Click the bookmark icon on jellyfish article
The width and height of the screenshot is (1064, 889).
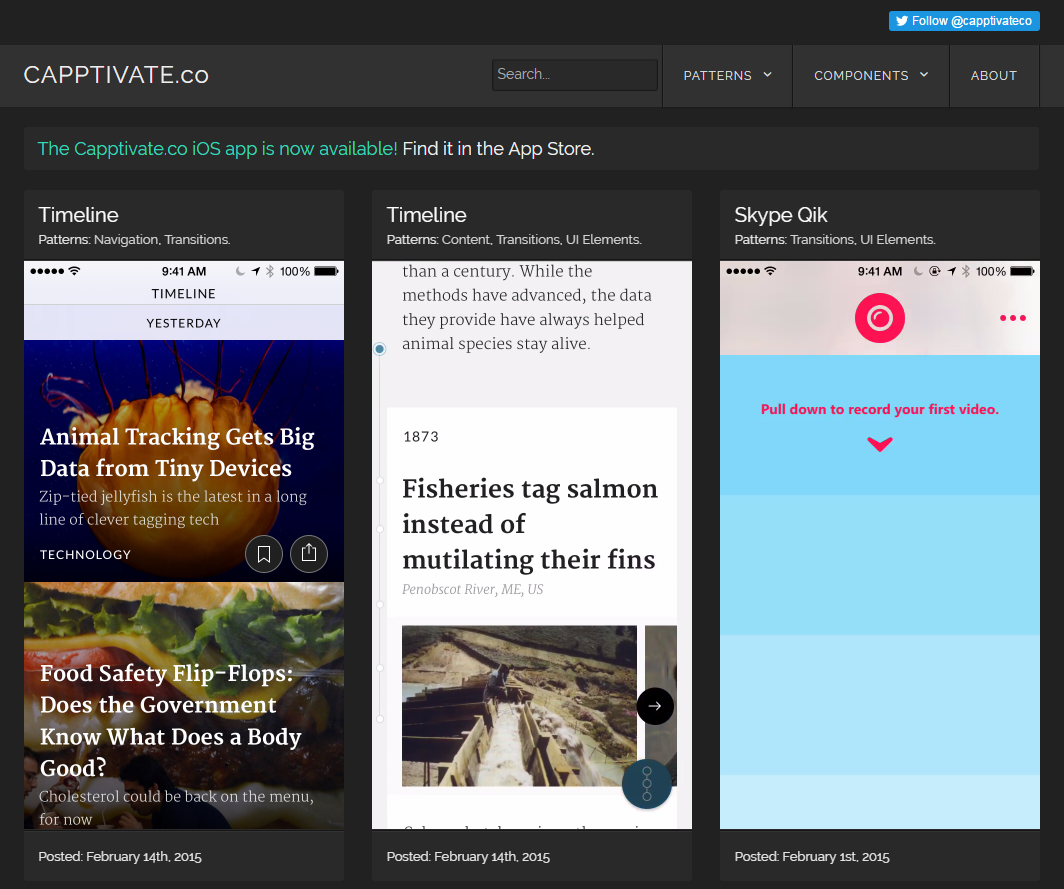[x=264, y=554]
